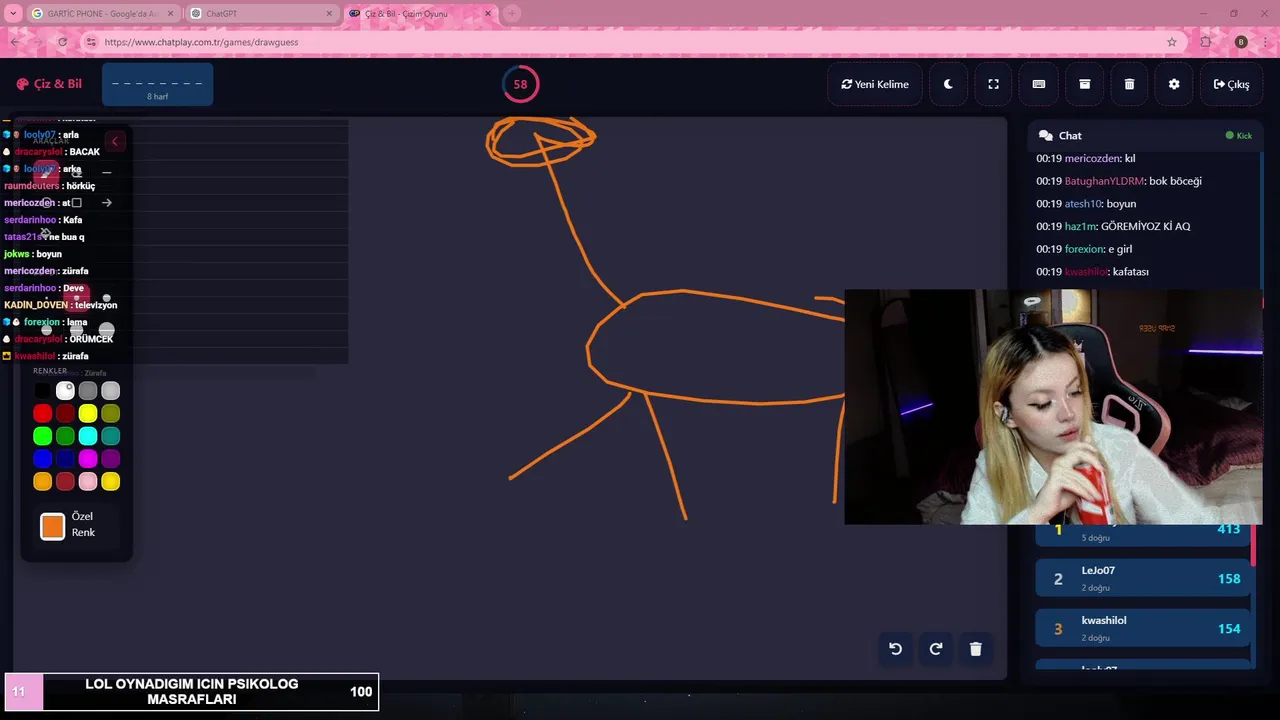
Task: Redo the stroke with the redo arrow
Action: 936,649
